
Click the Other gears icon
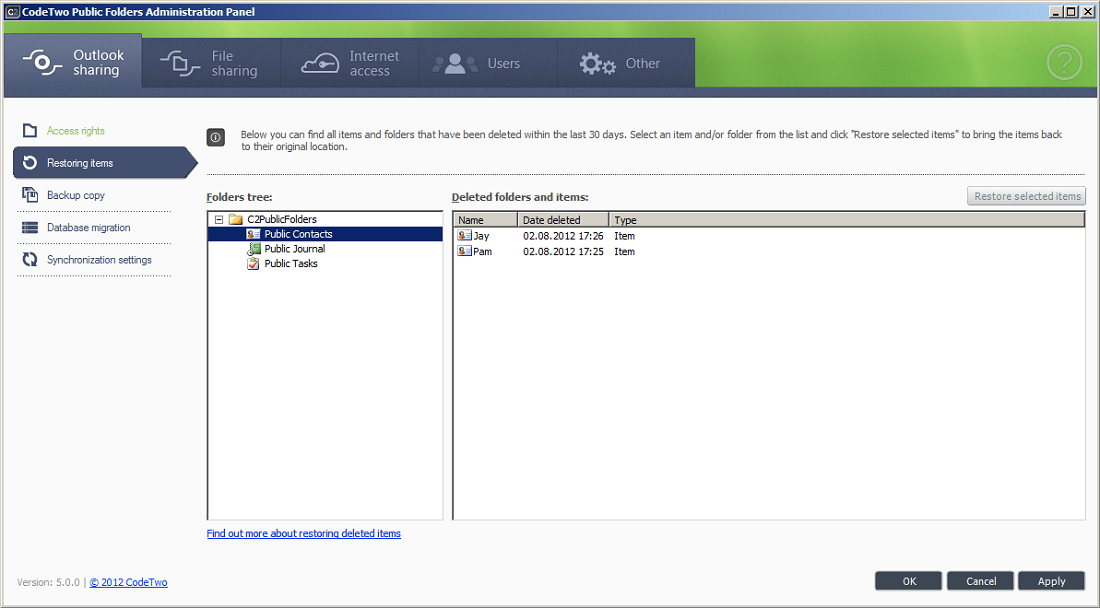[x=598, y=64]
